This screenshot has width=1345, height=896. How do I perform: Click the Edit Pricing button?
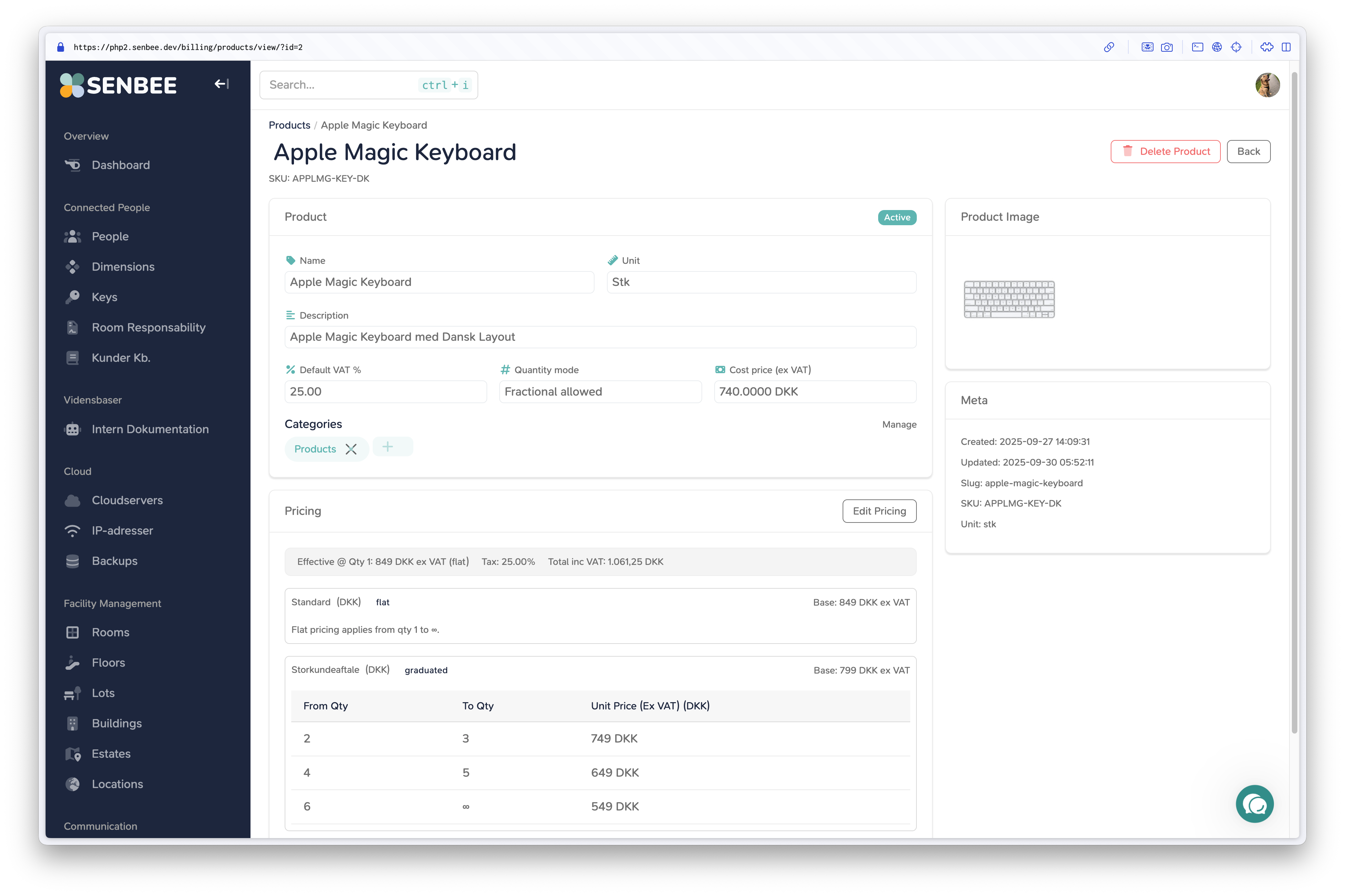(879, 511)
